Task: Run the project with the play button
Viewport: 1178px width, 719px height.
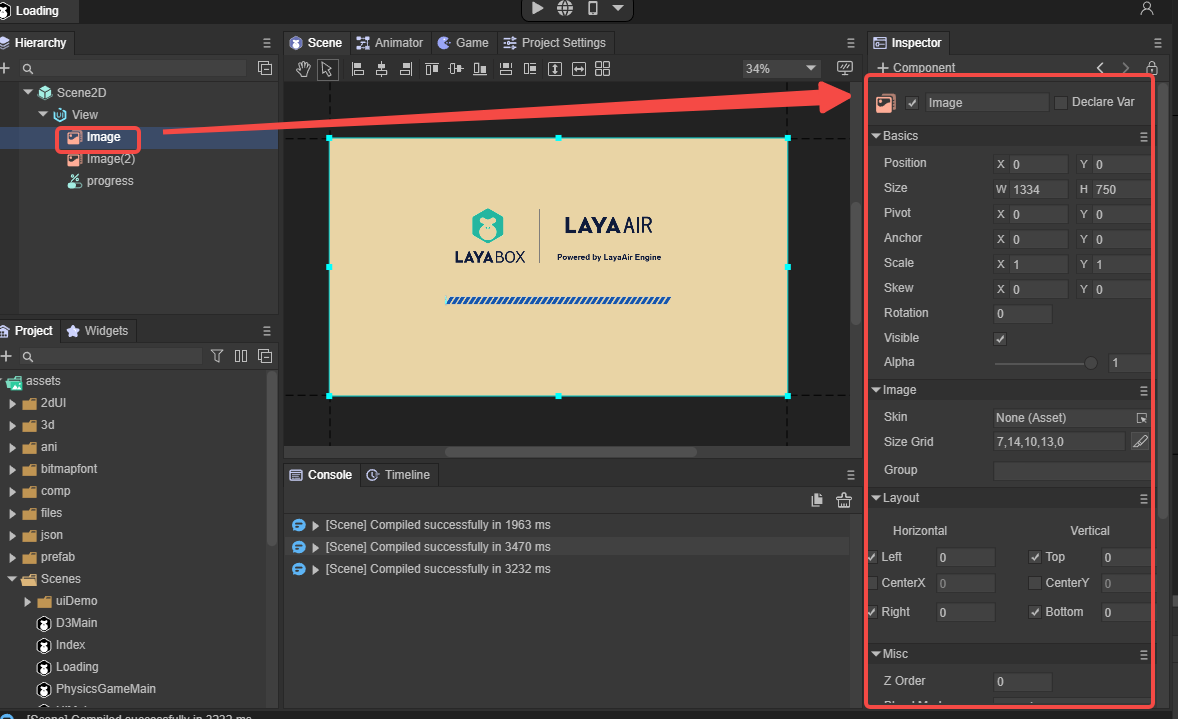Action: coord(537,8)
